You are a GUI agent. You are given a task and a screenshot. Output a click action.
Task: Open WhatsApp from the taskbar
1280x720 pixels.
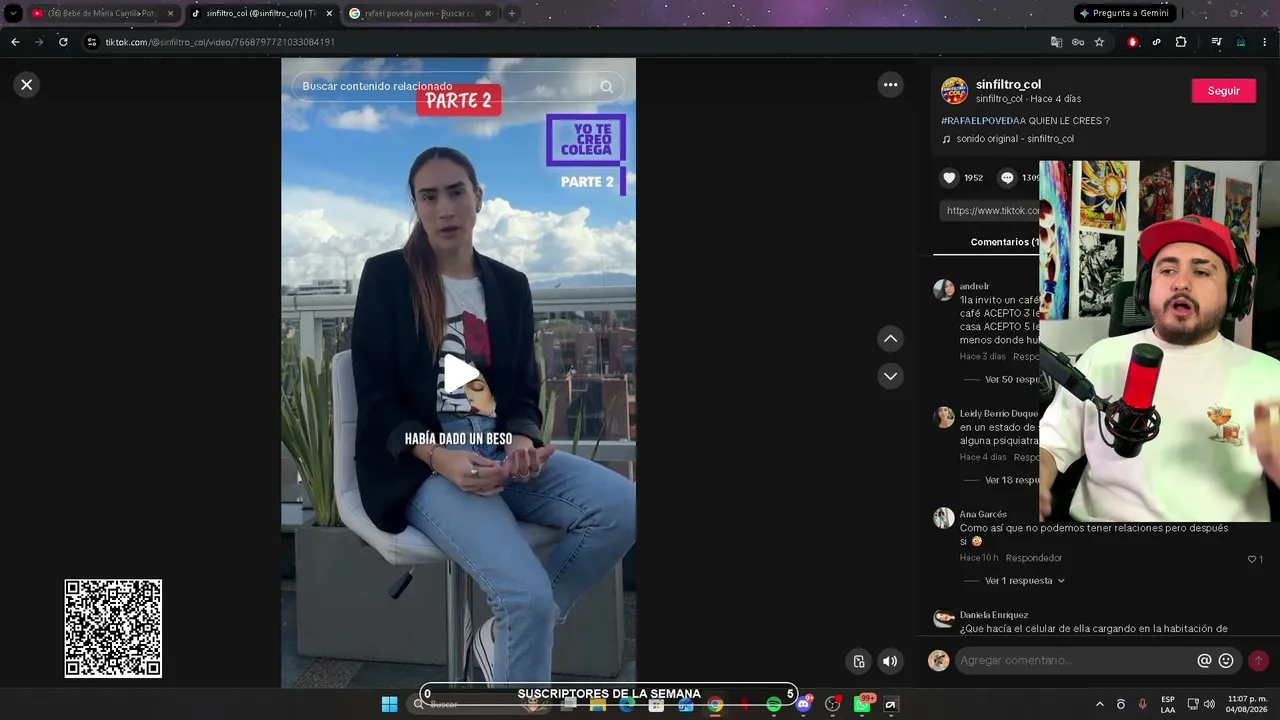click(861, 704)
